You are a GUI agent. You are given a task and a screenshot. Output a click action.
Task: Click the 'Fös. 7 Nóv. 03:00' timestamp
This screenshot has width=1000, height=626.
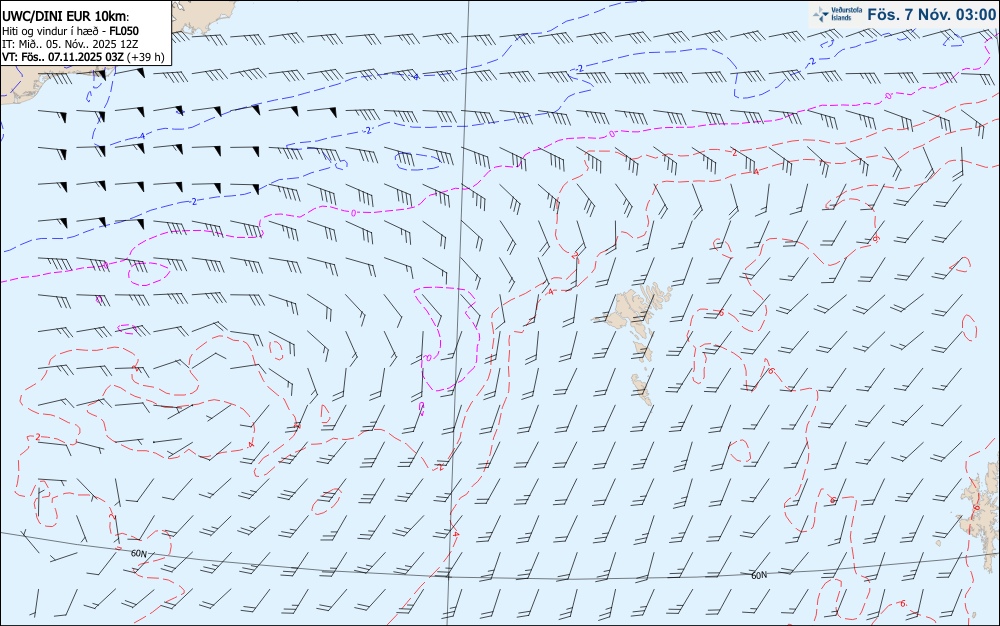point(930,14)
